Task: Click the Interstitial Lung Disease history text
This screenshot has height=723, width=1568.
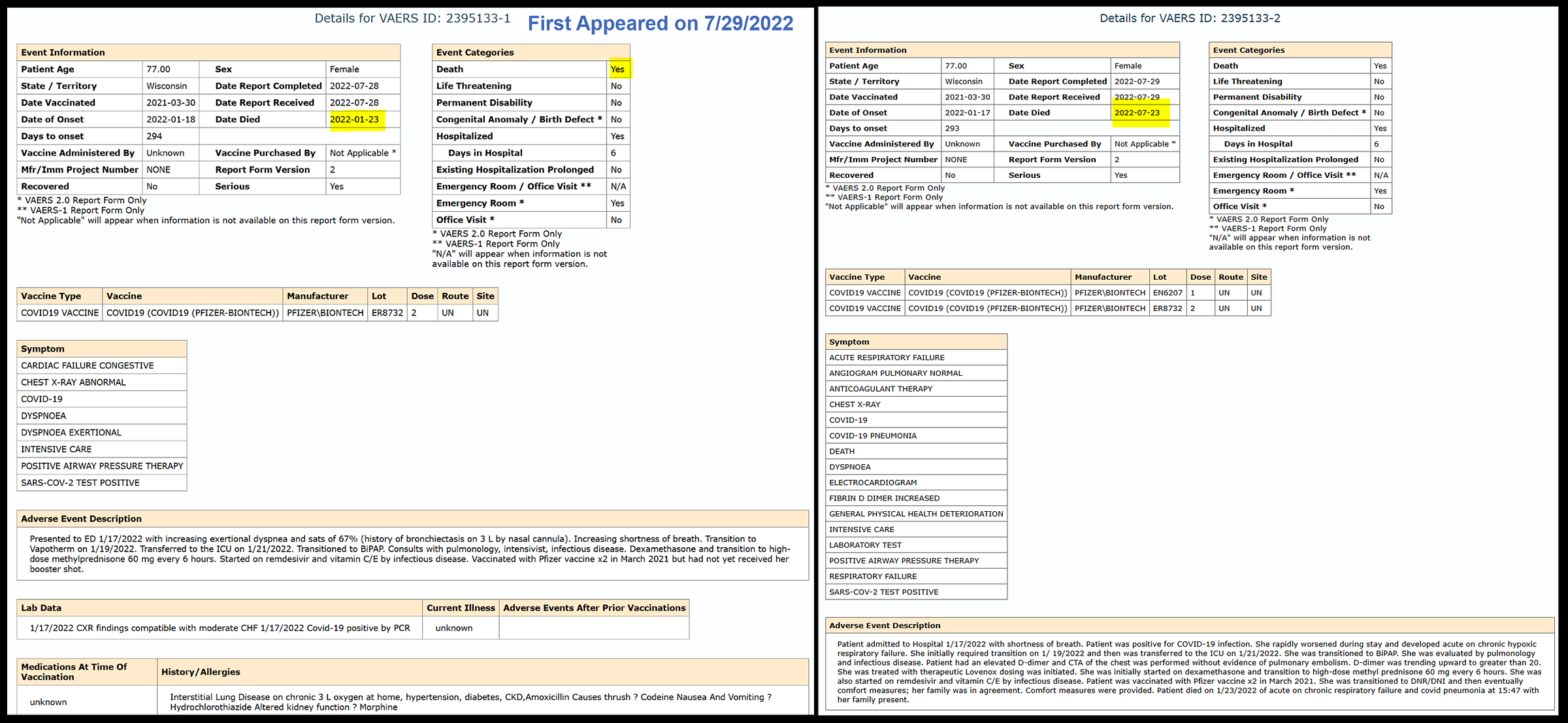Action: pos(470,702)
